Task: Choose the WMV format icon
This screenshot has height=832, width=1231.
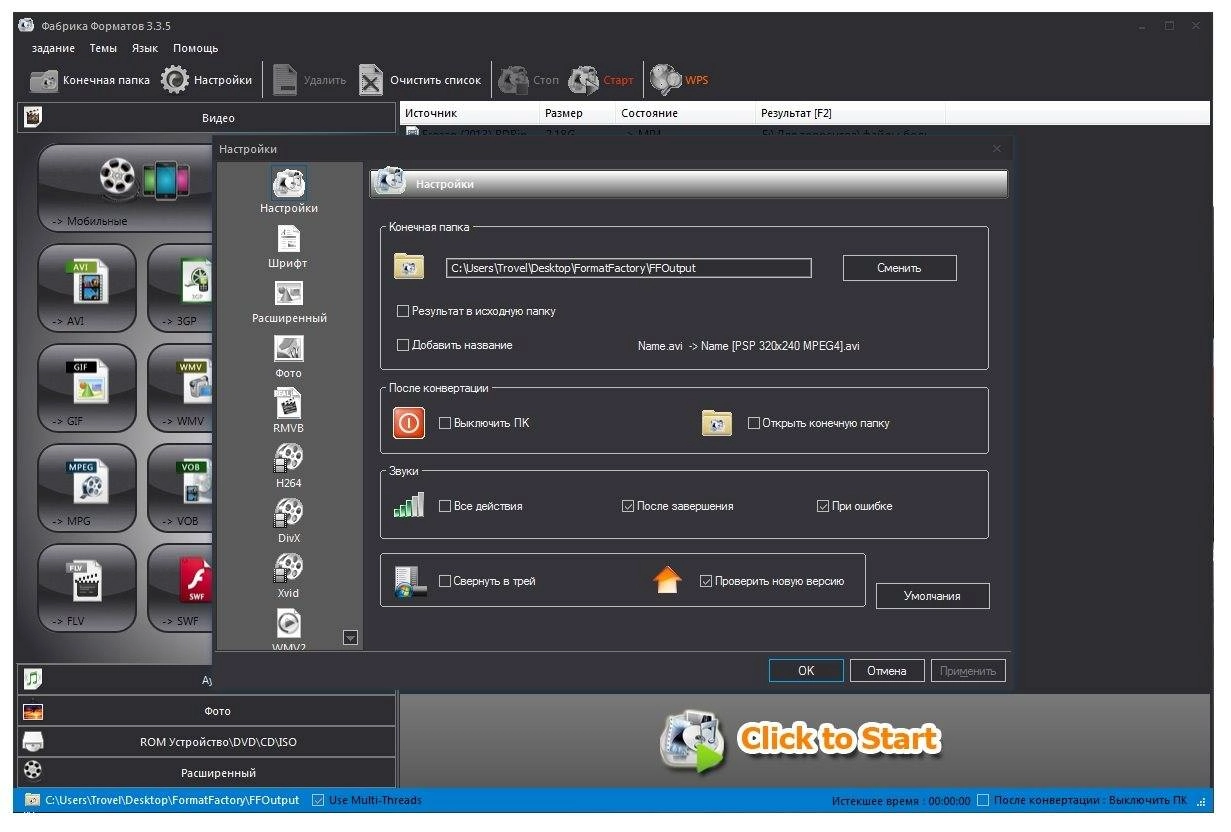Action: coord(181,388)
